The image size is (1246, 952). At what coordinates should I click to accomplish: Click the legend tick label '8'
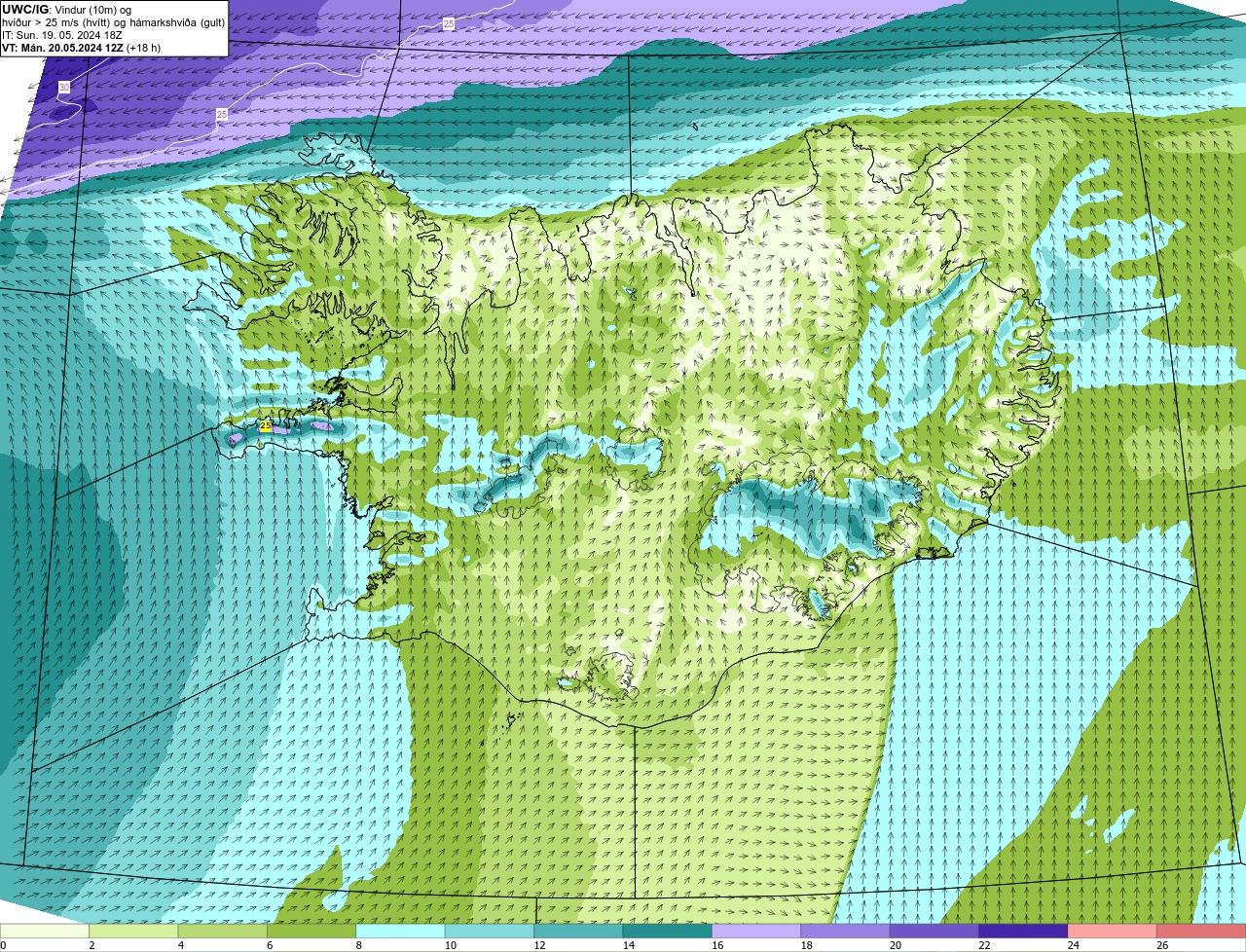358,945
